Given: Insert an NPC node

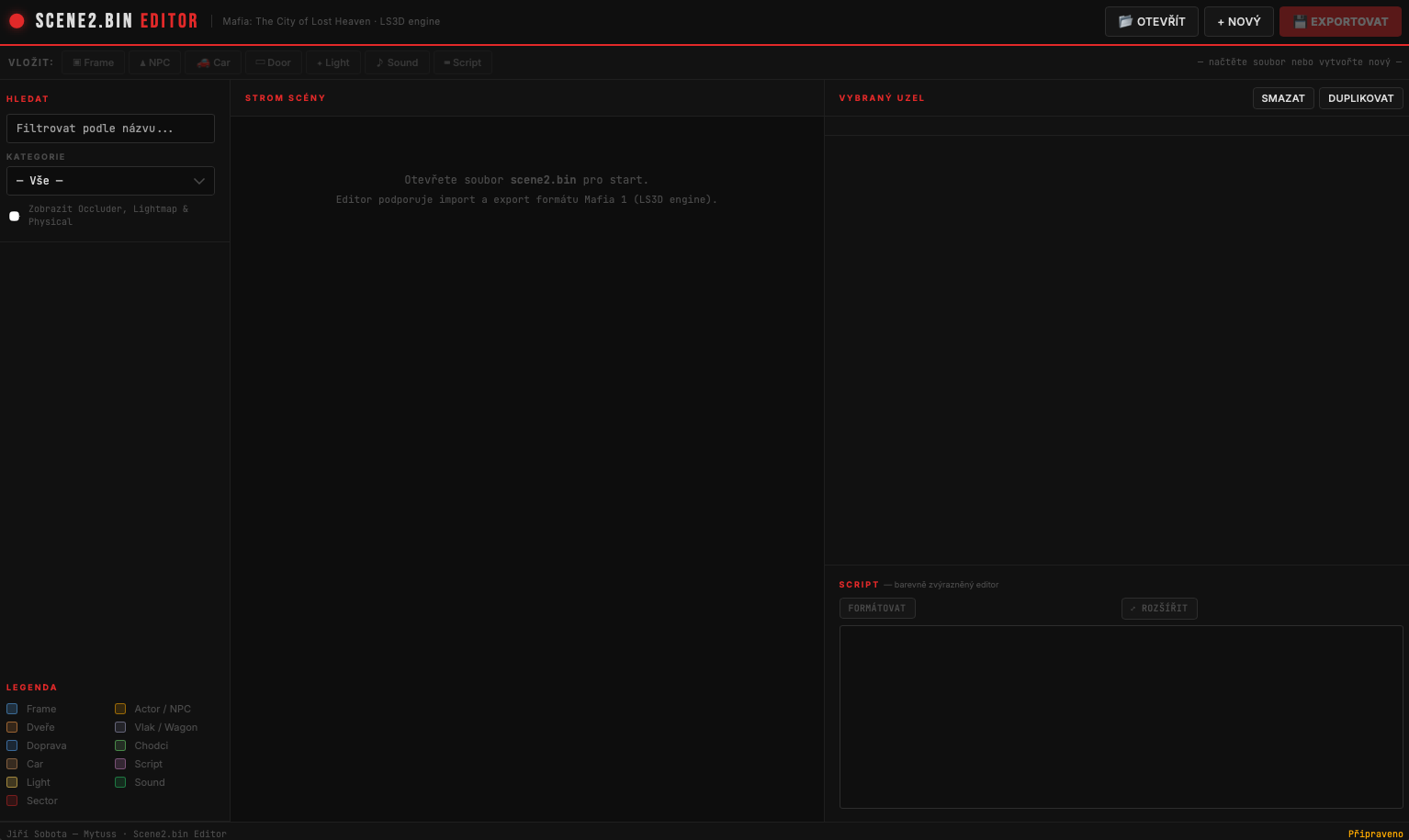Looking at the screenshot, I should click(x=154, y=62).
